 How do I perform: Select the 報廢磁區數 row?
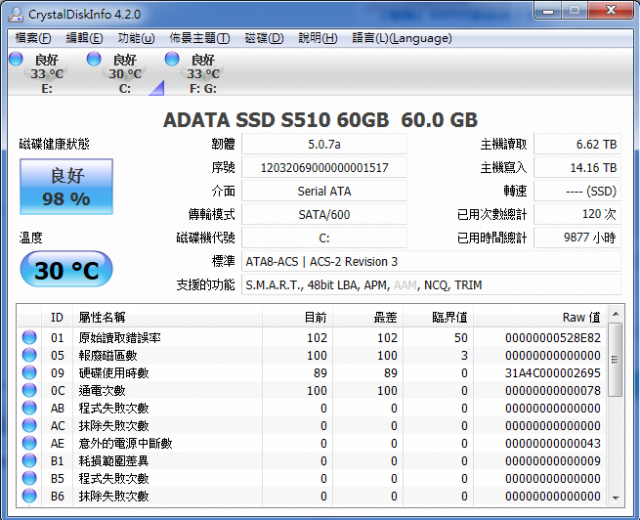coord(312,355)
